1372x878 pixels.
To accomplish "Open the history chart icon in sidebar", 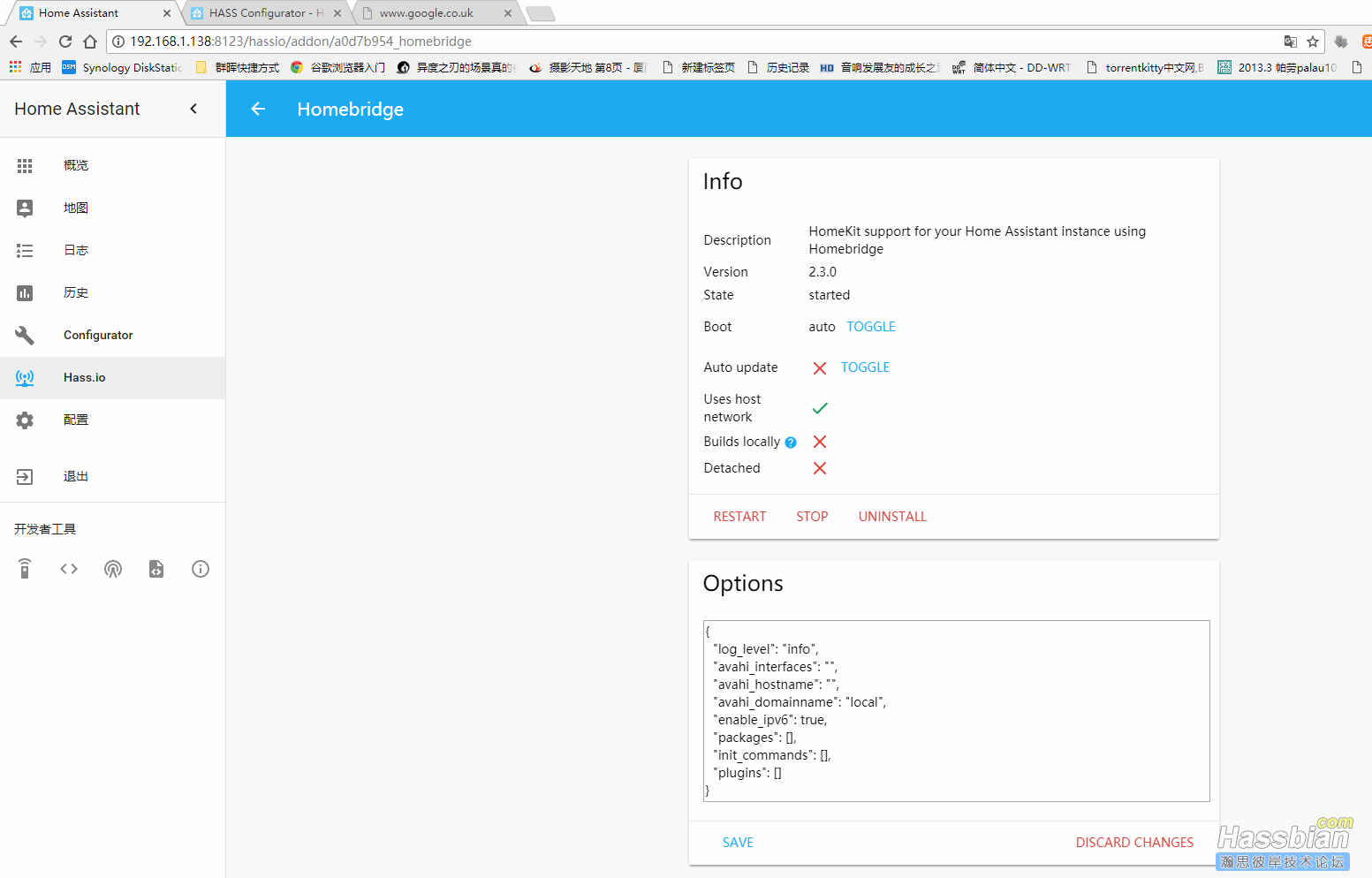I will [x=25, y=292].
